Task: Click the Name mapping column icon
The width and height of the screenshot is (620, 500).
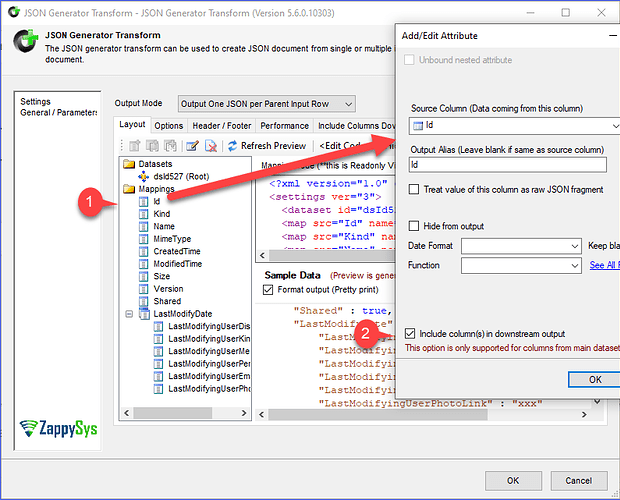Action: (144, 226)
